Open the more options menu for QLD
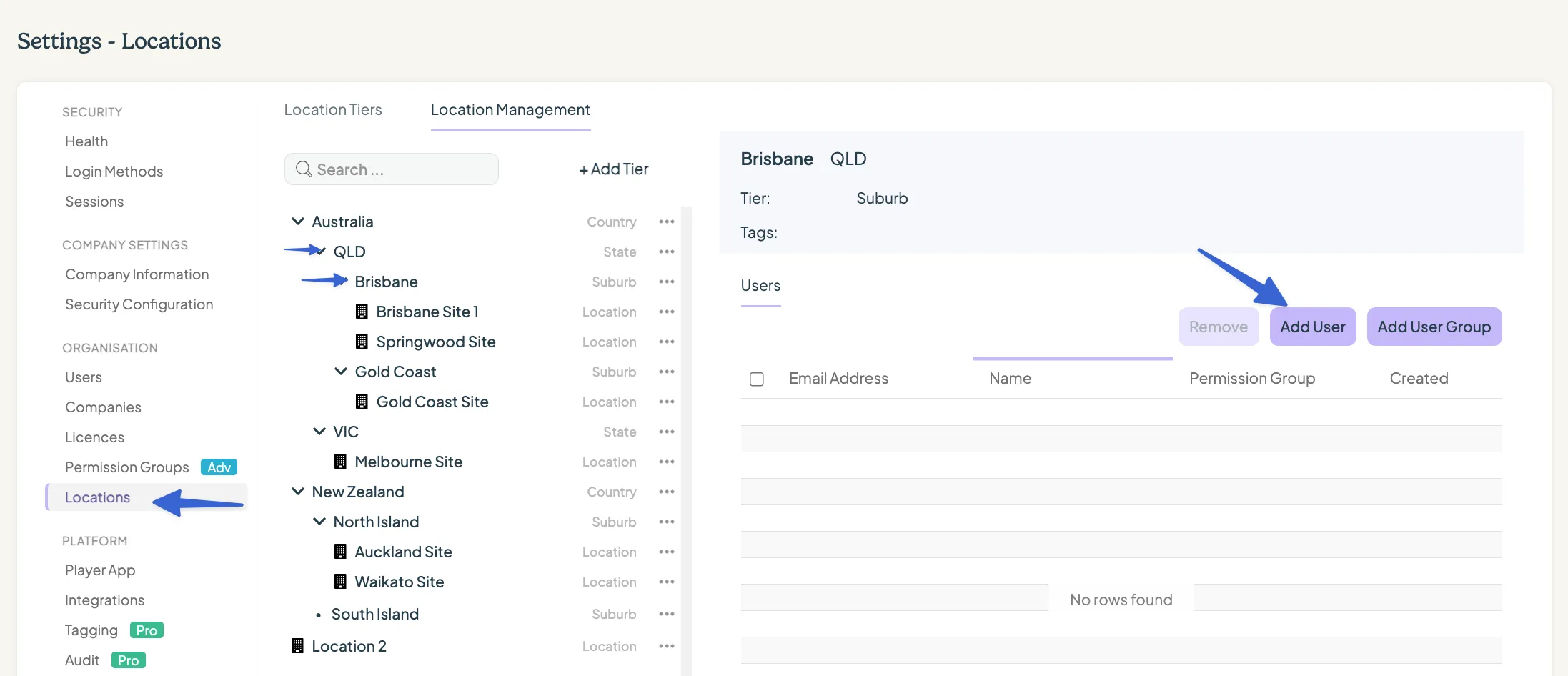Viewport: 1568px width, 676px height. [667, 252]
